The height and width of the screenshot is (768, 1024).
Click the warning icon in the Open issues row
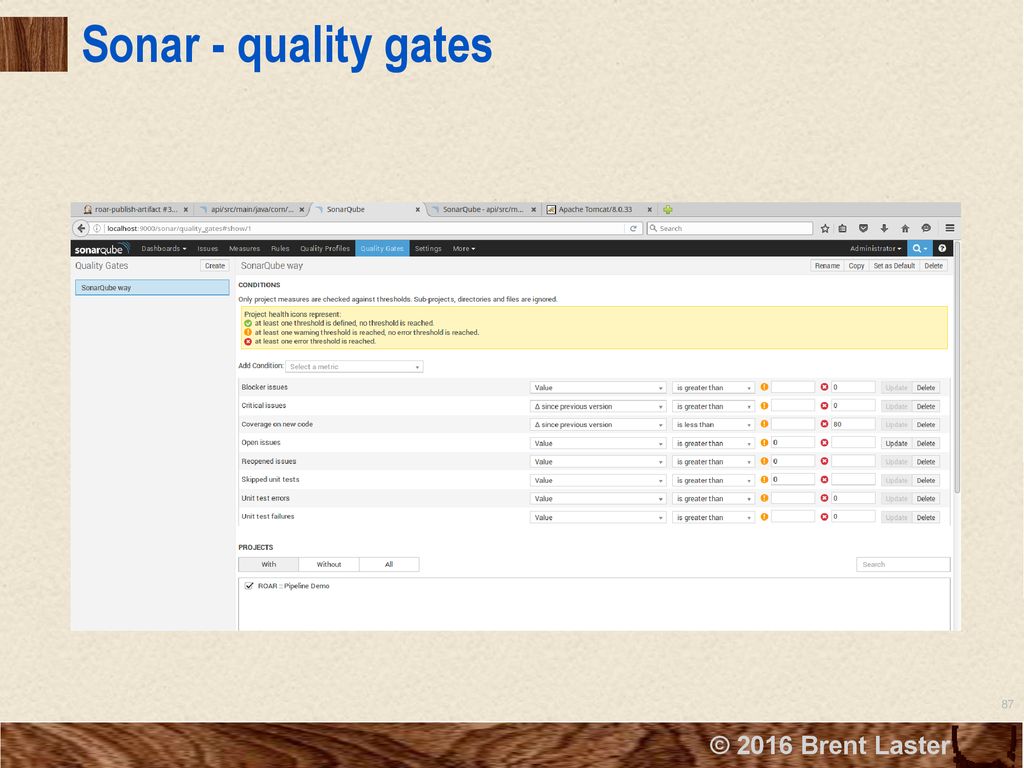[764, 443]
